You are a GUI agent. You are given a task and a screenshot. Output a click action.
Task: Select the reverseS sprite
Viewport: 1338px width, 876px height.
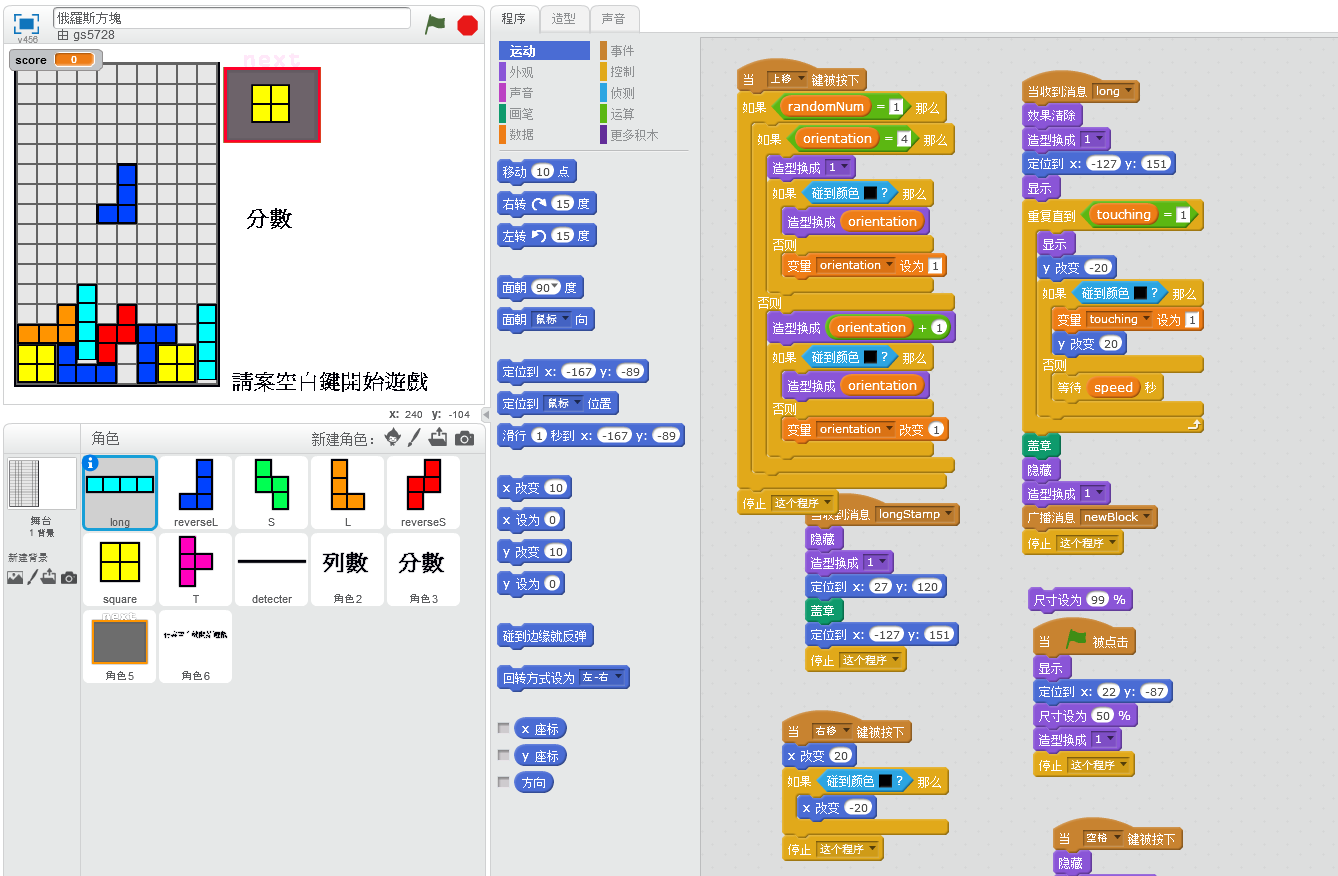coord(423,492)
